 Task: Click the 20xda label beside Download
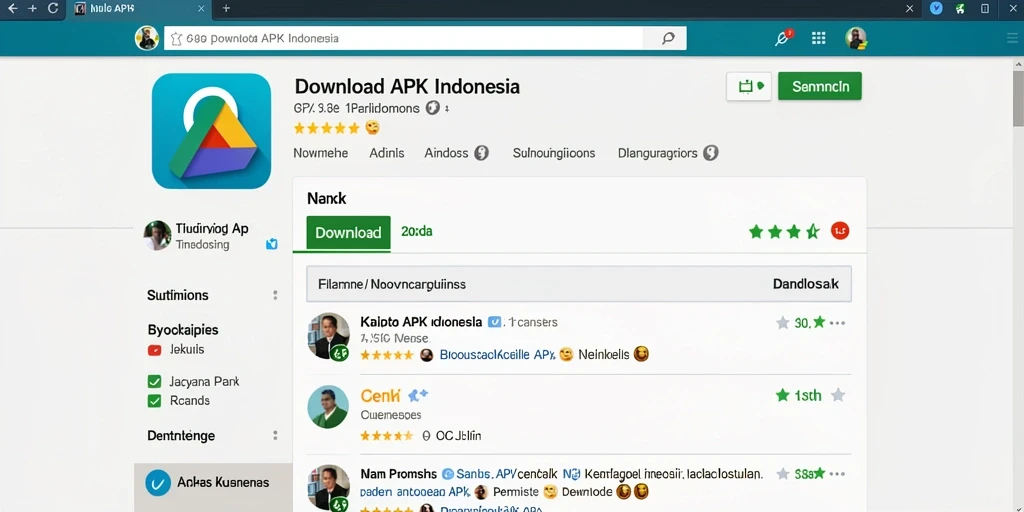click(417, 232)
